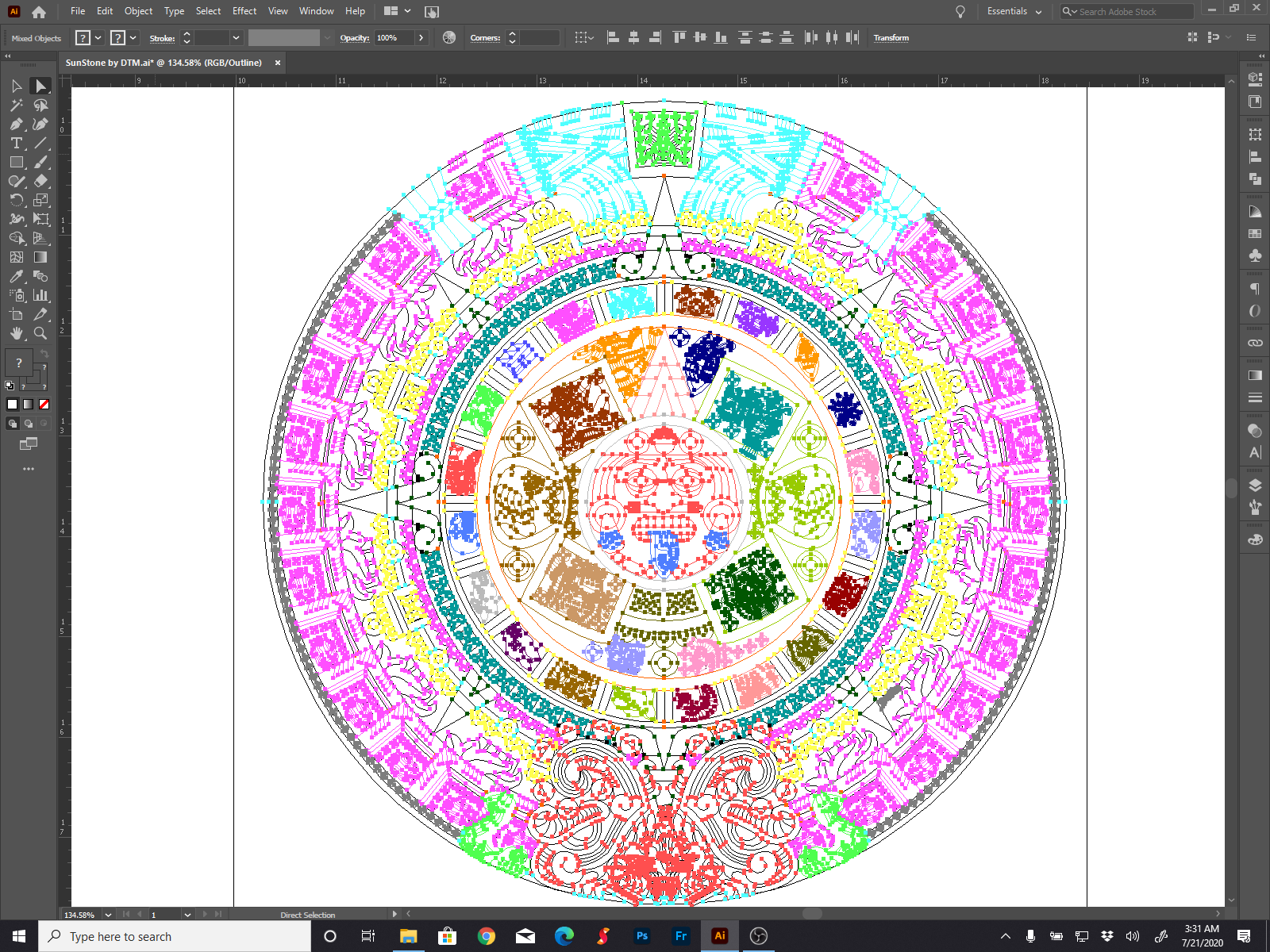Open the Essentials workspace dropdown
Viewport: 1270px width, 952px height.
click(x=1014, y=11)
